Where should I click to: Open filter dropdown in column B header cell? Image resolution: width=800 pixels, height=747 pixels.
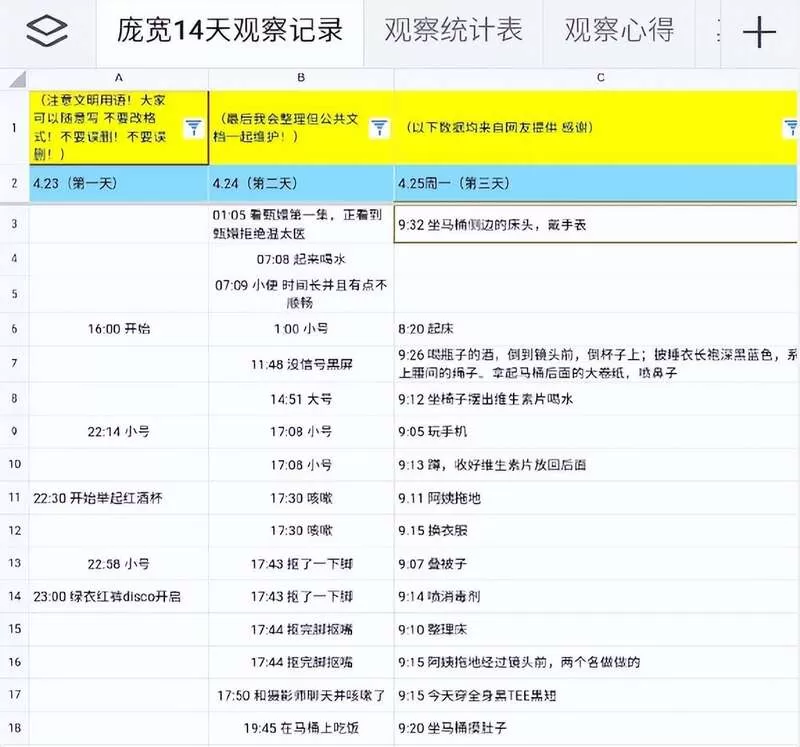(x=379, y=128)
